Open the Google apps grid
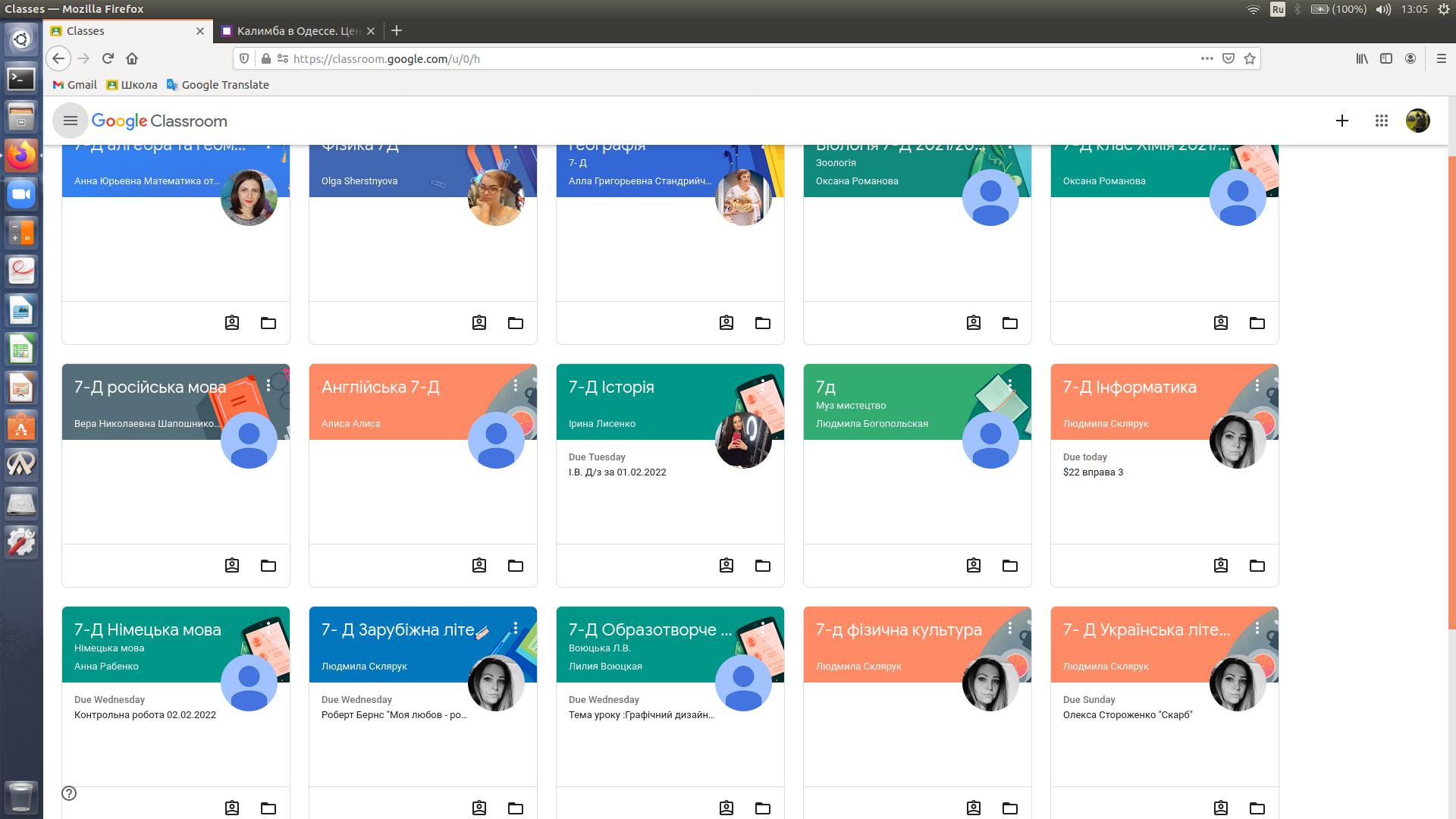 [x=1382, y=121]
